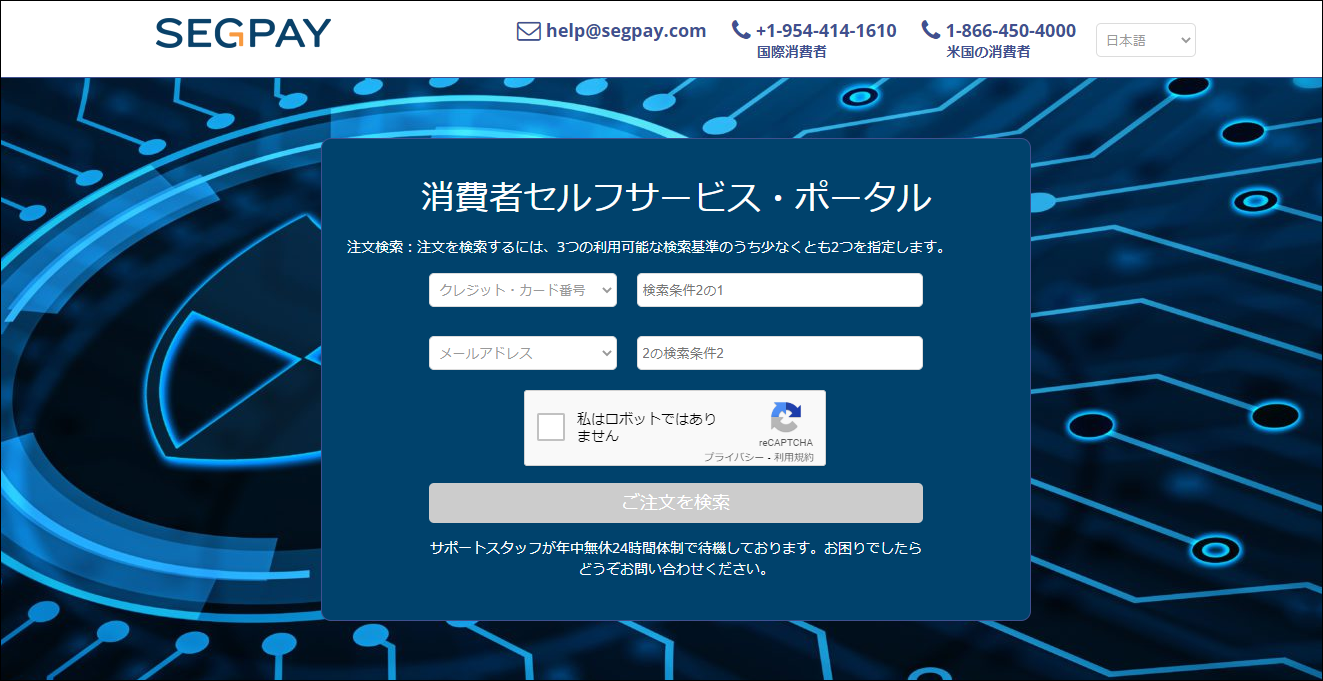The width and height of the screenshot is (1323, 681).
Task: Click the 1-866-450-4000 US phone link
Action: [x=1011, y=31]
